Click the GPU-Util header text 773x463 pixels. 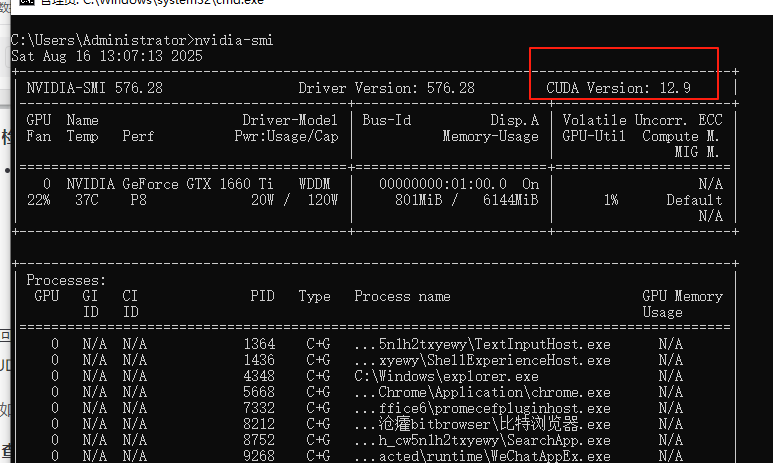coord(594,136)
